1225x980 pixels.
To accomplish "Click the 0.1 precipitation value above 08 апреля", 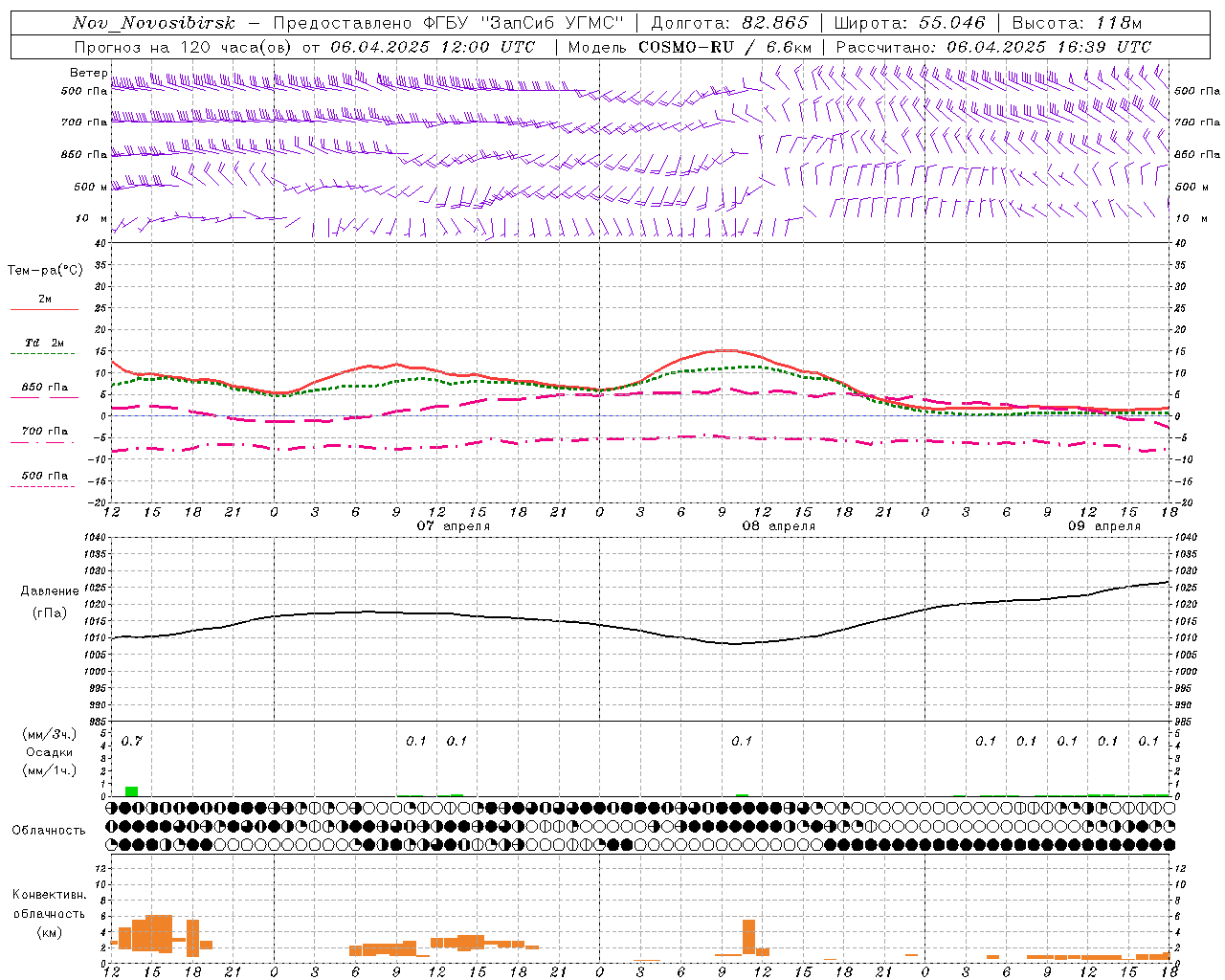I will [x=742, y=742].
